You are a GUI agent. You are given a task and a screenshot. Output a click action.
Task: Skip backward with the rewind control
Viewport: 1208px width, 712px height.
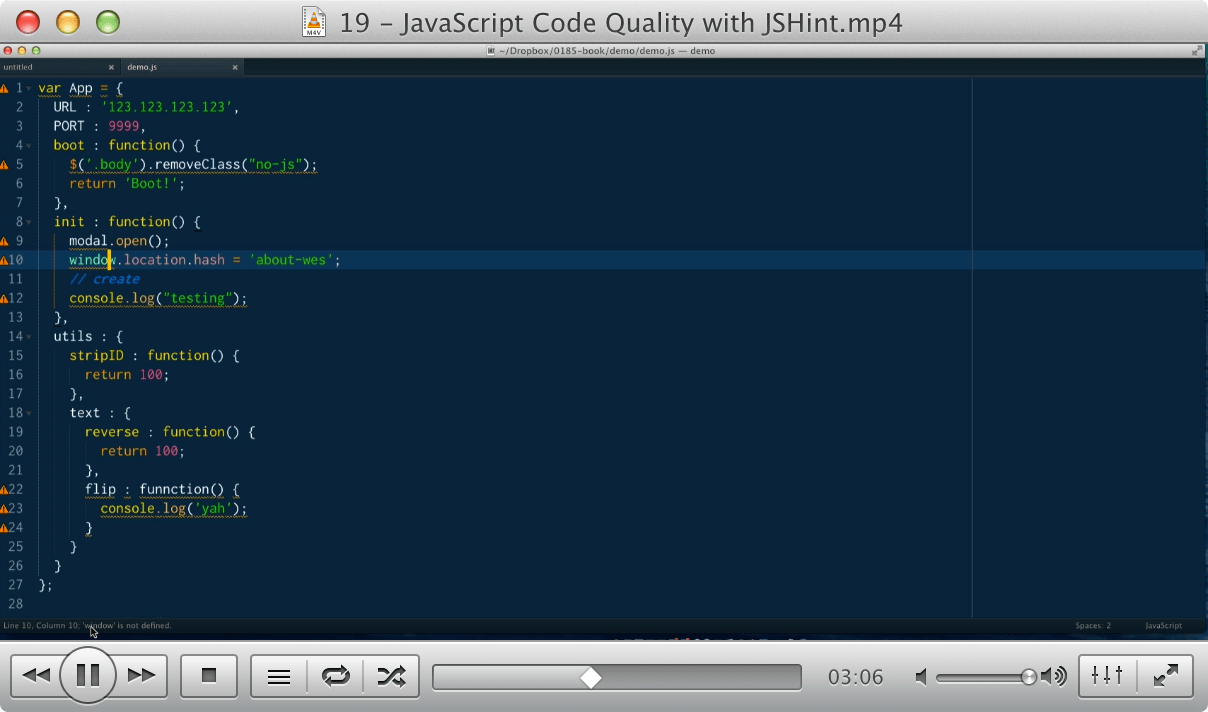click(x=38, y=676)
